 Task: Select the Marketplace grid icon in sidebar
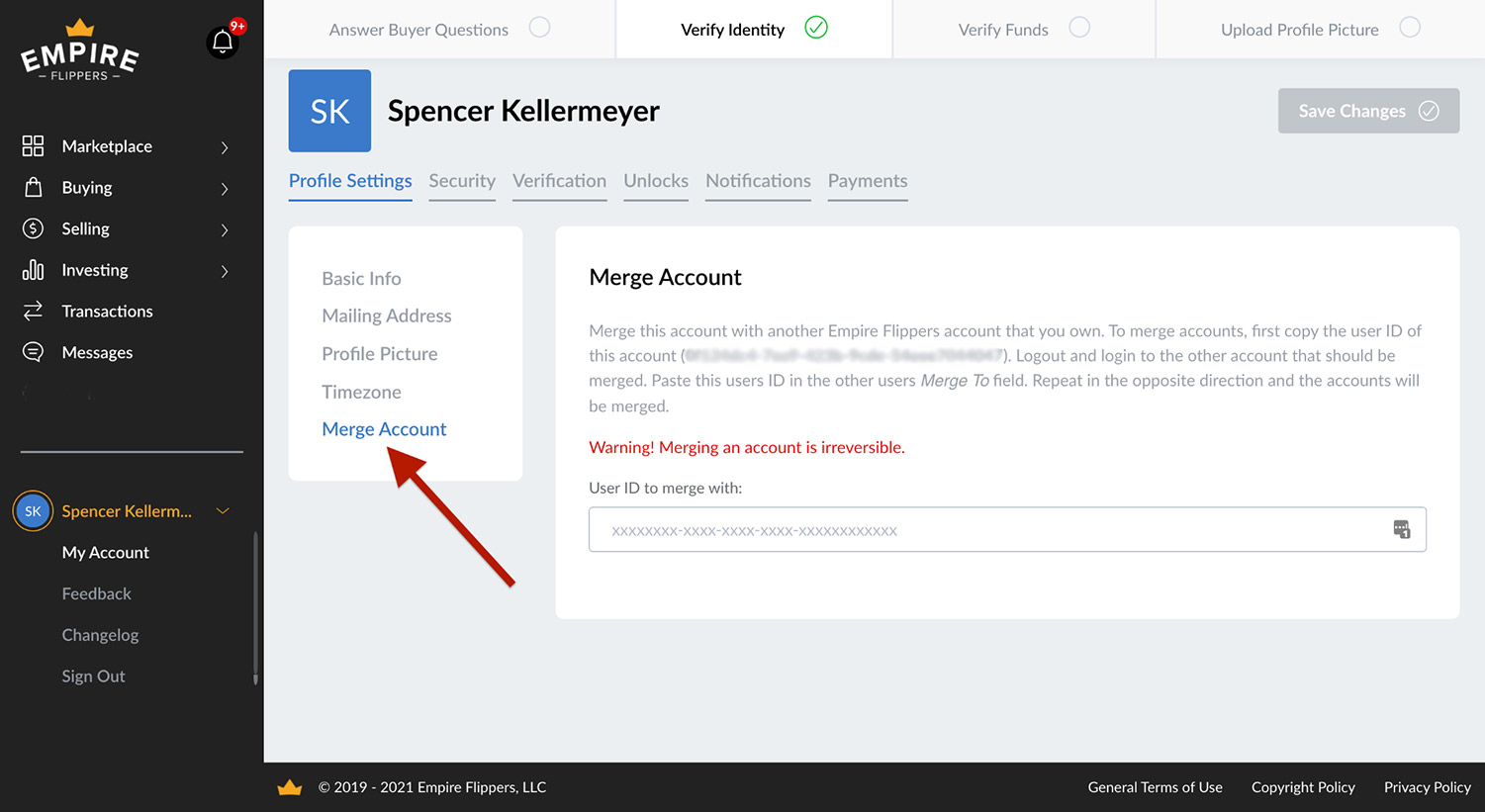[x=33, y=145]
